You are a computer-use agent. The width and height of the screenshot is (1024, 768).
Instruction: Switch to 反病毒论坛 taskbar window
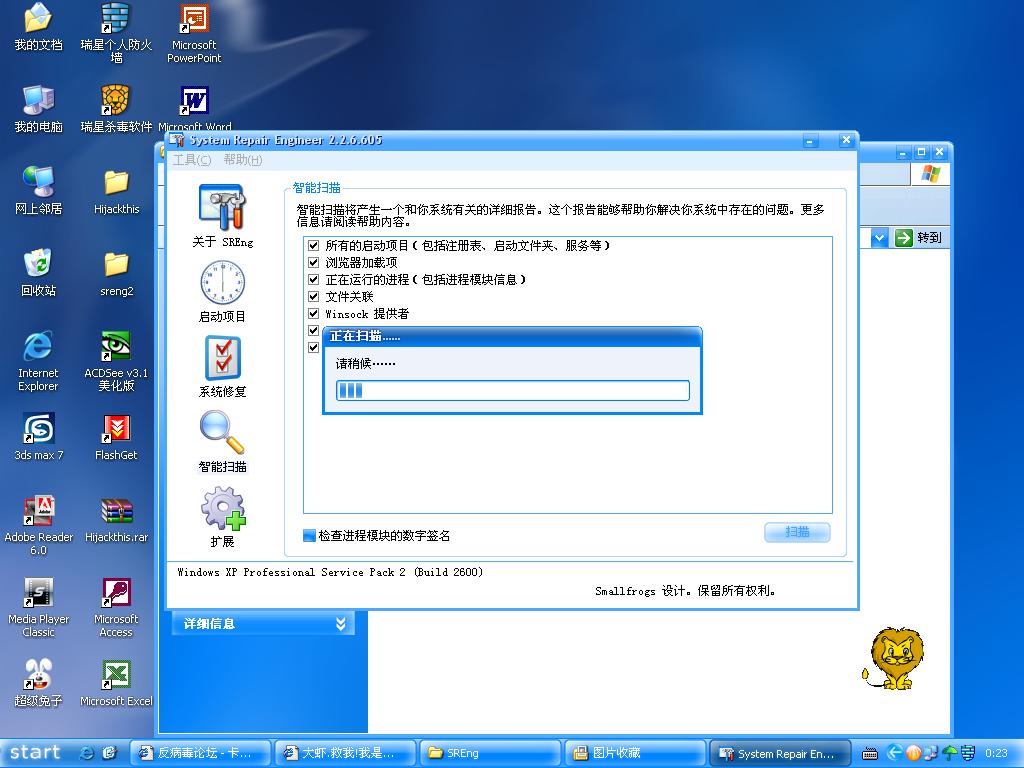pos(200,753)
